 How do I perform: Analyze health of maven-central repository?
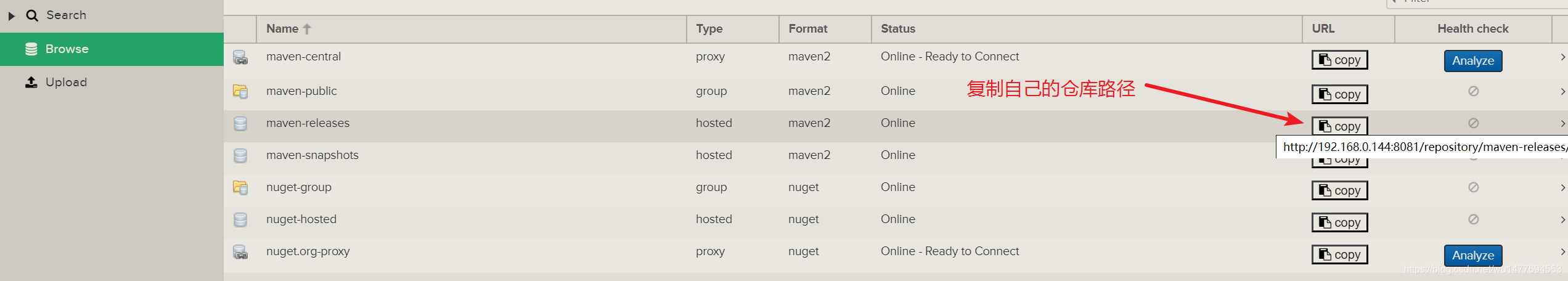click(x=1473, y=61)
